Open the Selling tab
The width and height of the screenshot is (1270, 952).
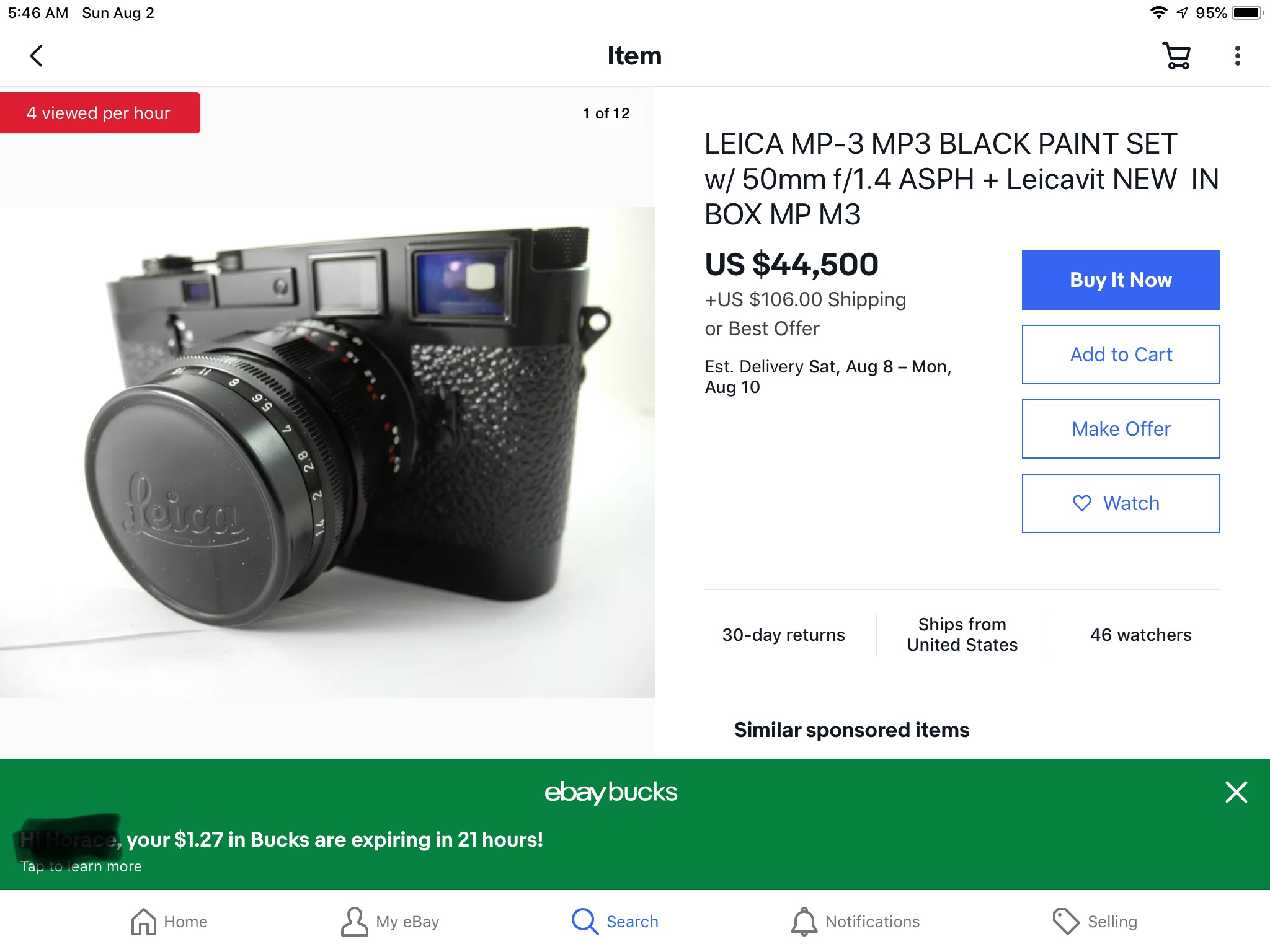point(1095,922)
